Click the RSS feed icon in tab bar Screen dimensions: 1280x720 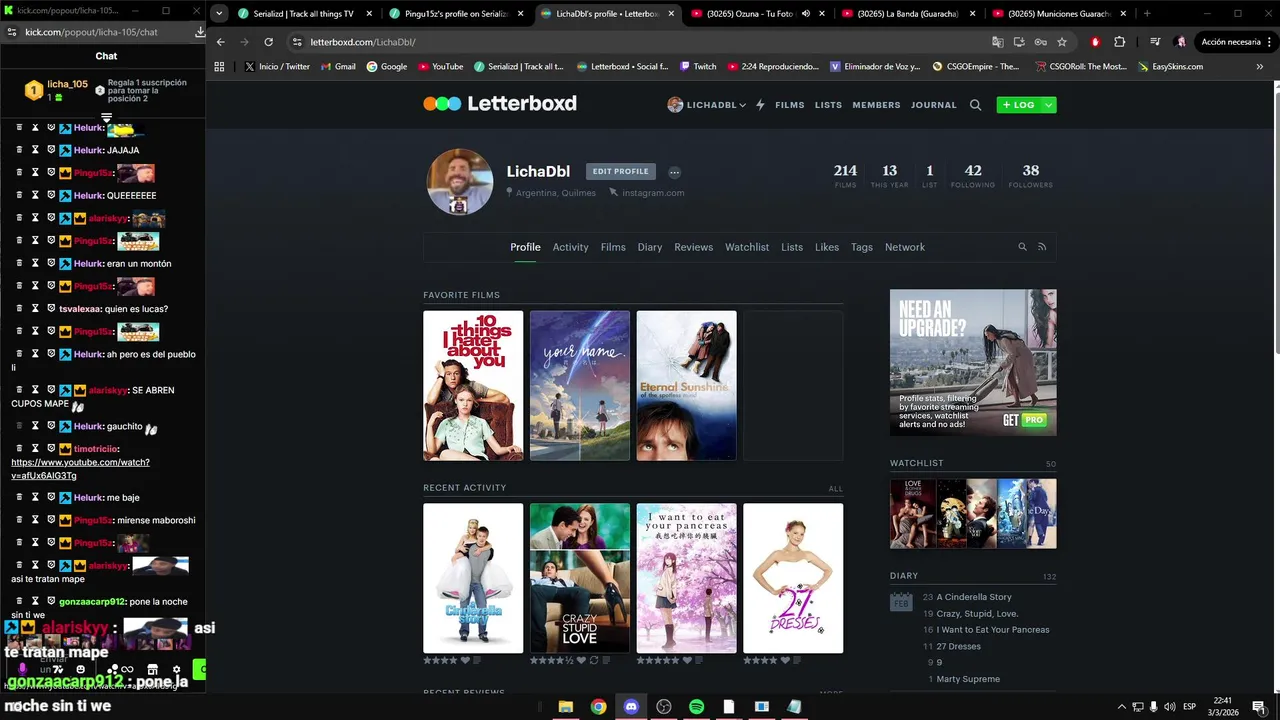click(x=1041, y=247)
